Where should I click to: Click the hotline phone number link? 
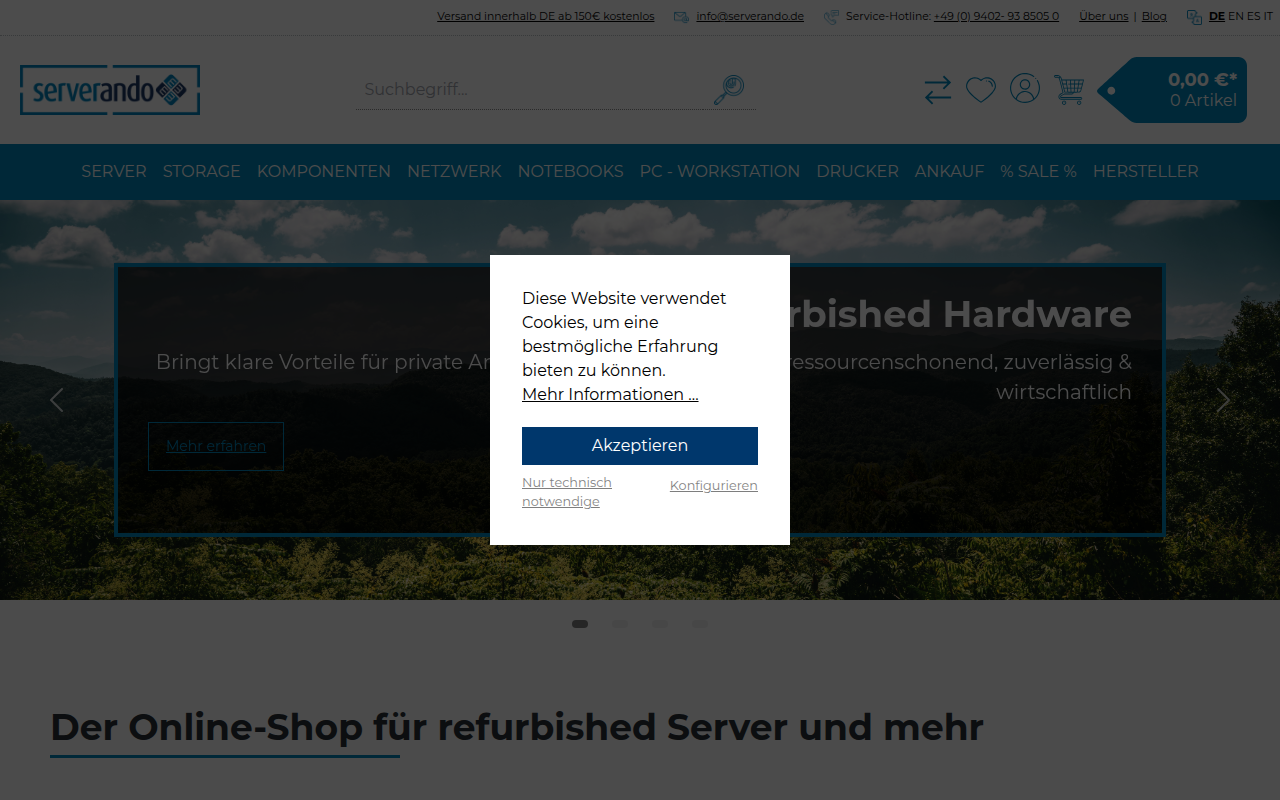(996, 16)
